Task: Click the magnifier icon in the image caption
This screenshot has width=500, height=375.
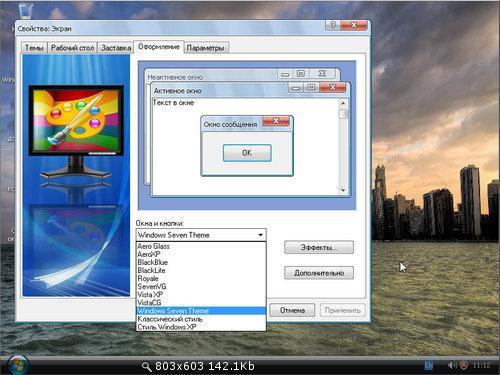Action: point(146,366)
